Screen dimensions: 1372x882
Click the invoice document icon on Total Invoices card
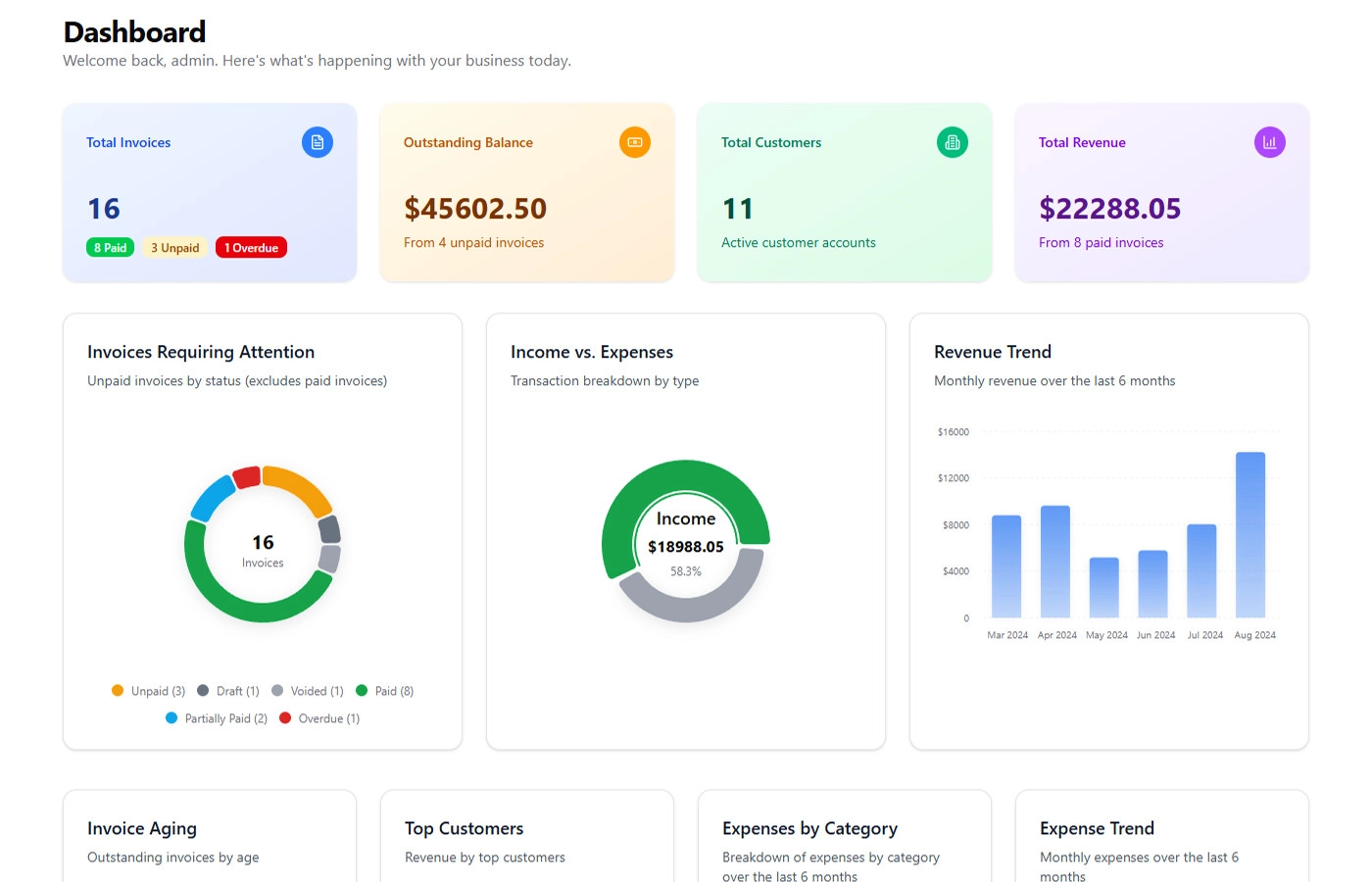click(317, 142)
